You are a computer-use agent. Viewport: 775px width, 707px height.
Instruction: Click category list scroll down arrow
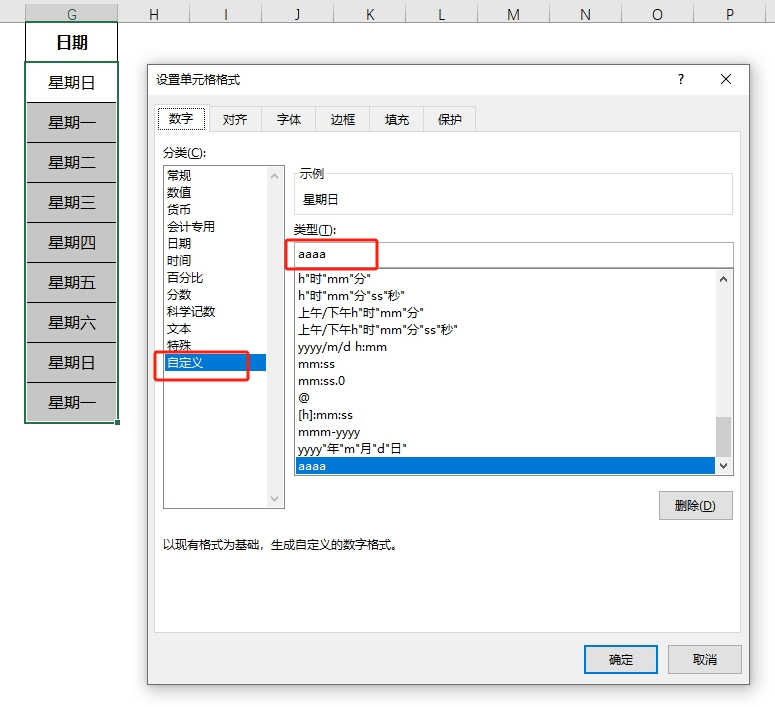click(275, 499)
